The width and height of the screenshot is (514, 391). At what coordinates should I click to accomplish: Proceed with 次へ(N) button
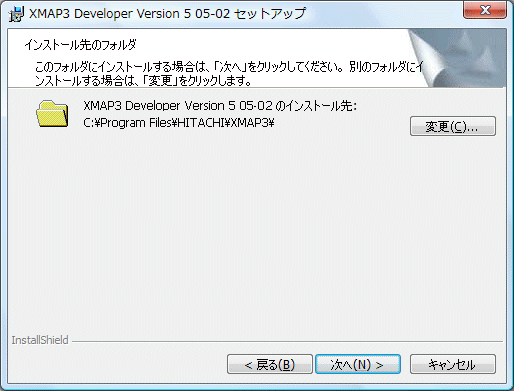click(358, 364)
